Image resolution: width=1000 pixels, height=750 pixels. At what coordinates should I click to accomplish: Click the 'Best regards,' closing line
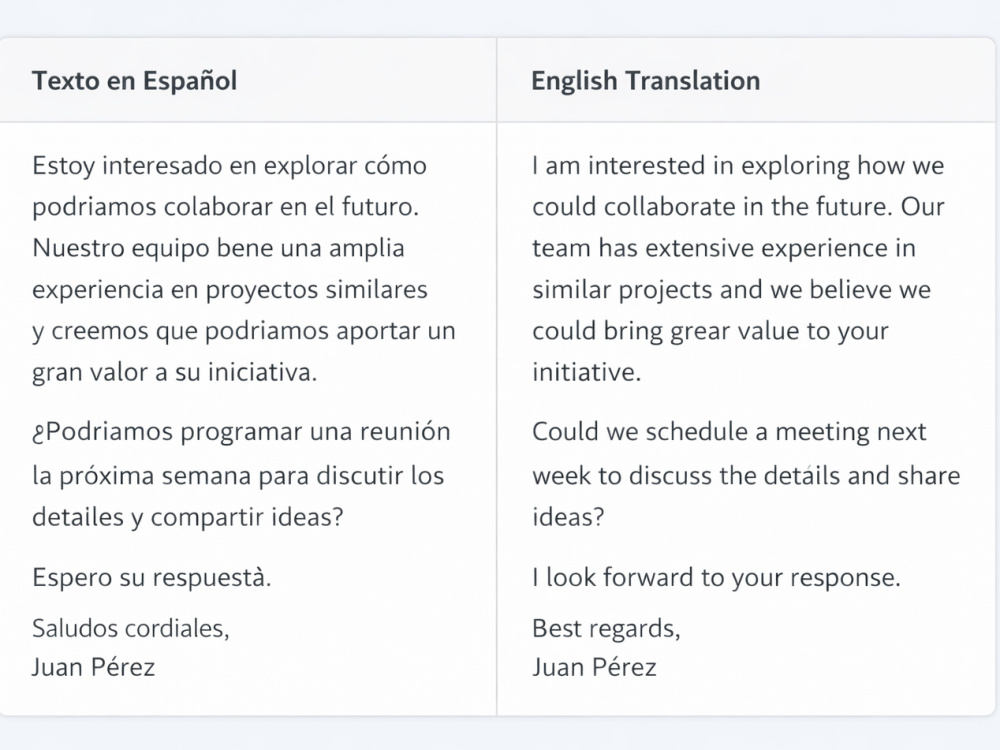coord(607,629)
